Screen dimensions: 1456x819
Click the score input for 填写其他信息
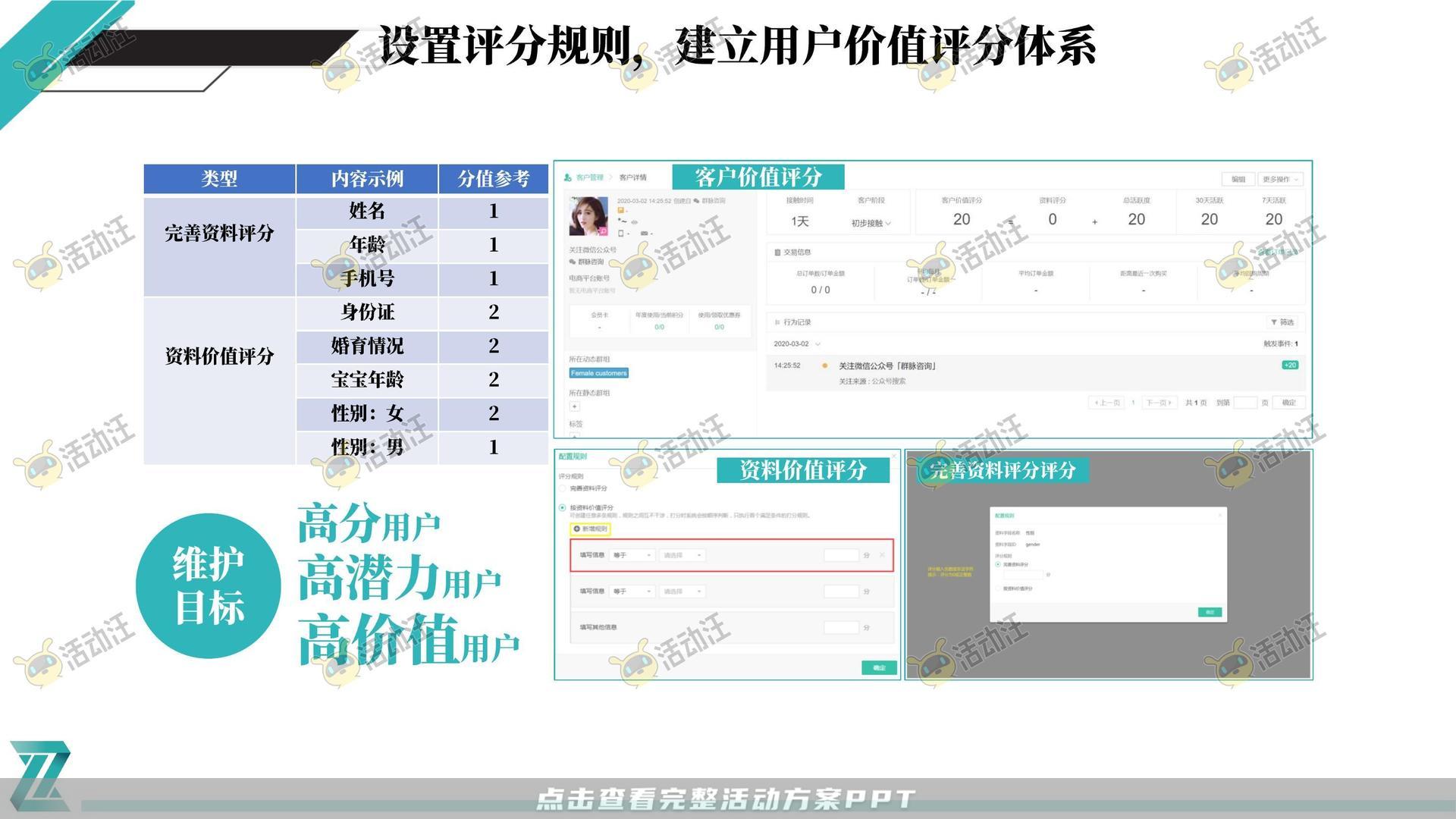tap(841, 627)
